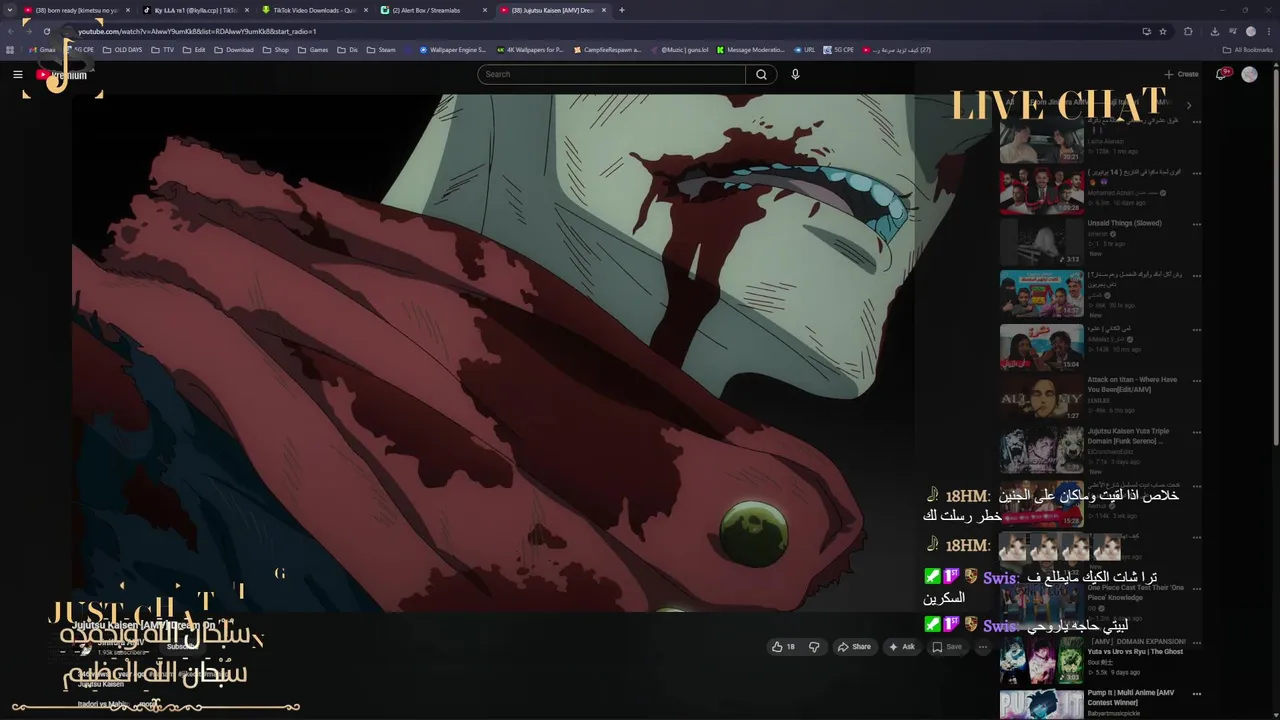
Task: Open the OLD DAYS bookmarks folder
Action: click(x=123, y=50)
